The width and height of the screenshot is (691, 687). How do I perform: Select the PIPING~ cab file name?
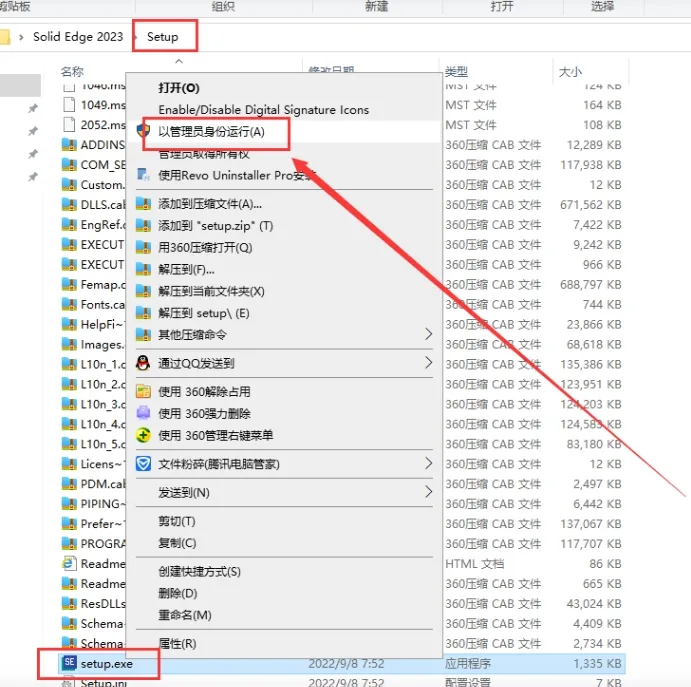[103, 504]
